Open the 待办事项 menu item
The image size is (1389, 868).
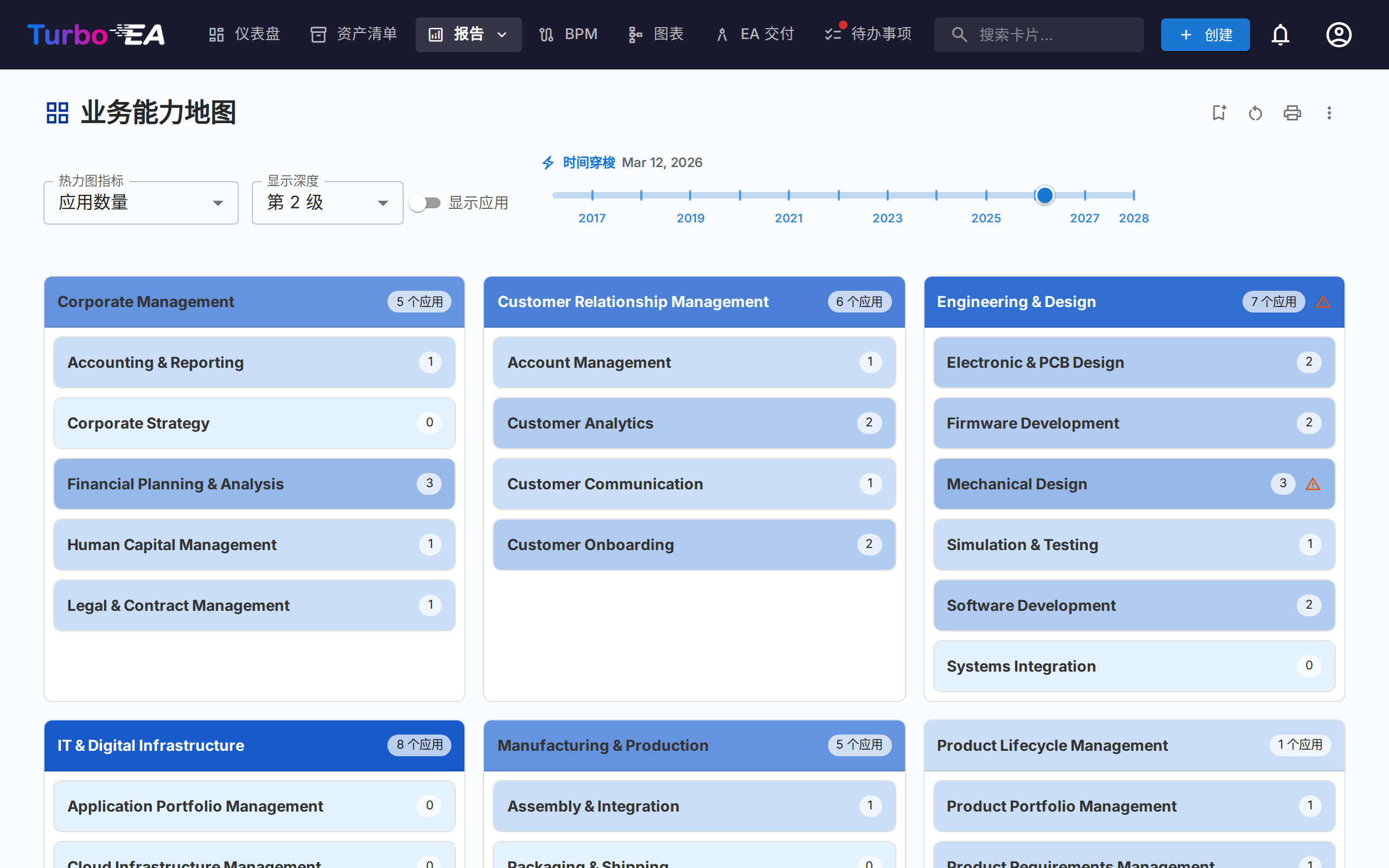[868, 34]
